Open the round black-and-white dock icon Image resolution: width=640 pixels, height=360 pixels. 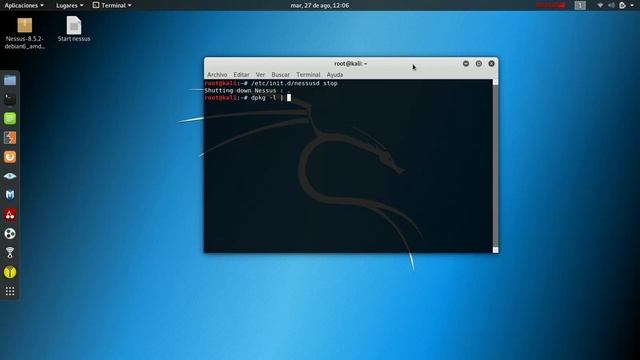point(10,233)
